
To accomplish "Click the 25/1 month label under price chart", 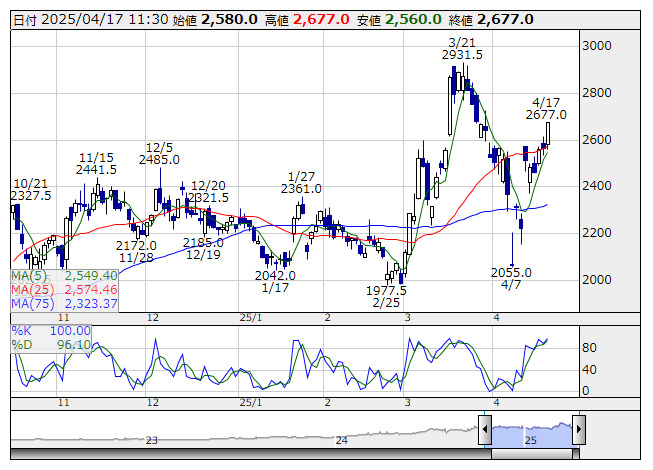I will (x=251, y=318).
